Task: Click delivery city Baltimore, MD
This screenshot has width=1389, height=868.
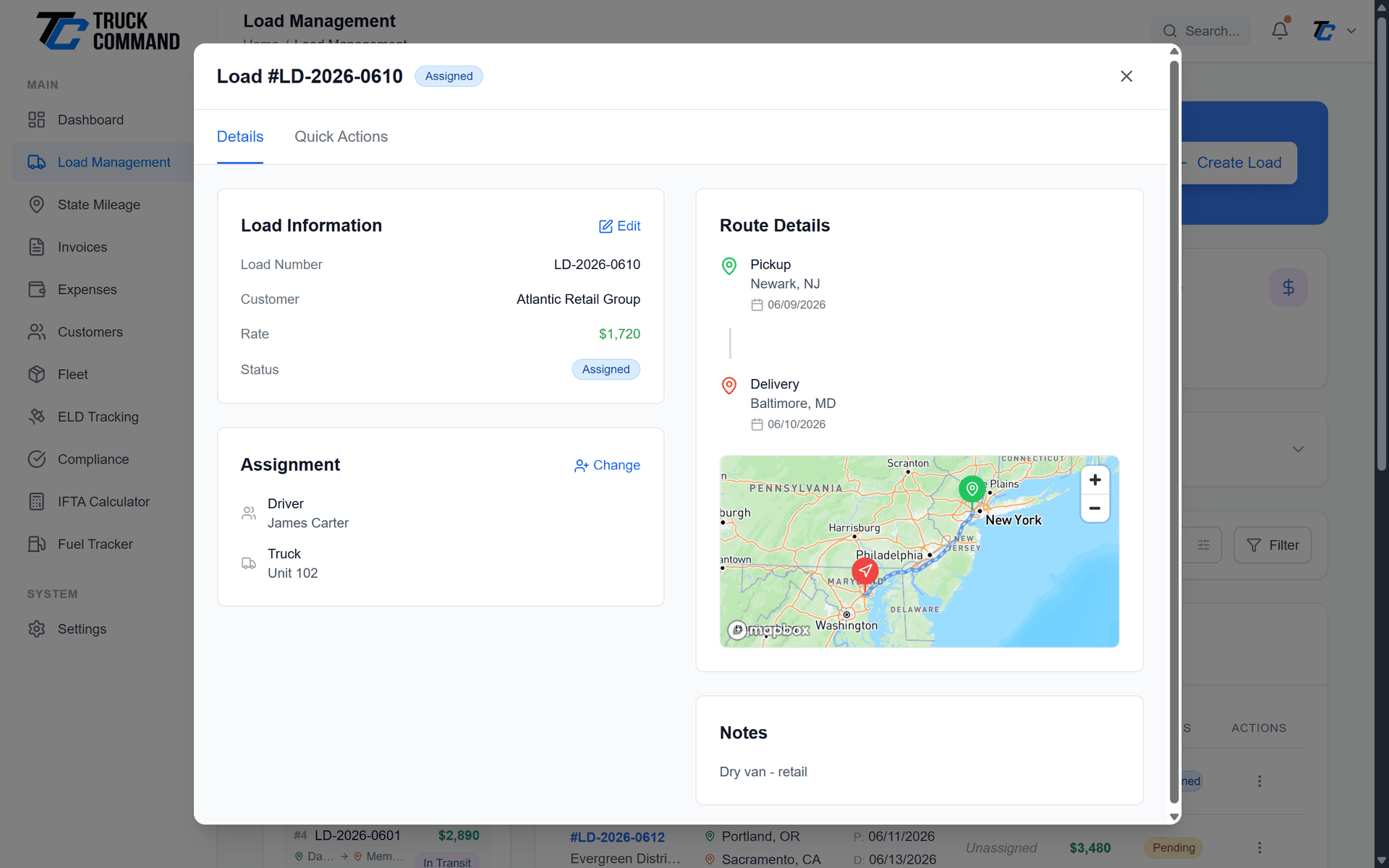Action: (x=793, y=404)
